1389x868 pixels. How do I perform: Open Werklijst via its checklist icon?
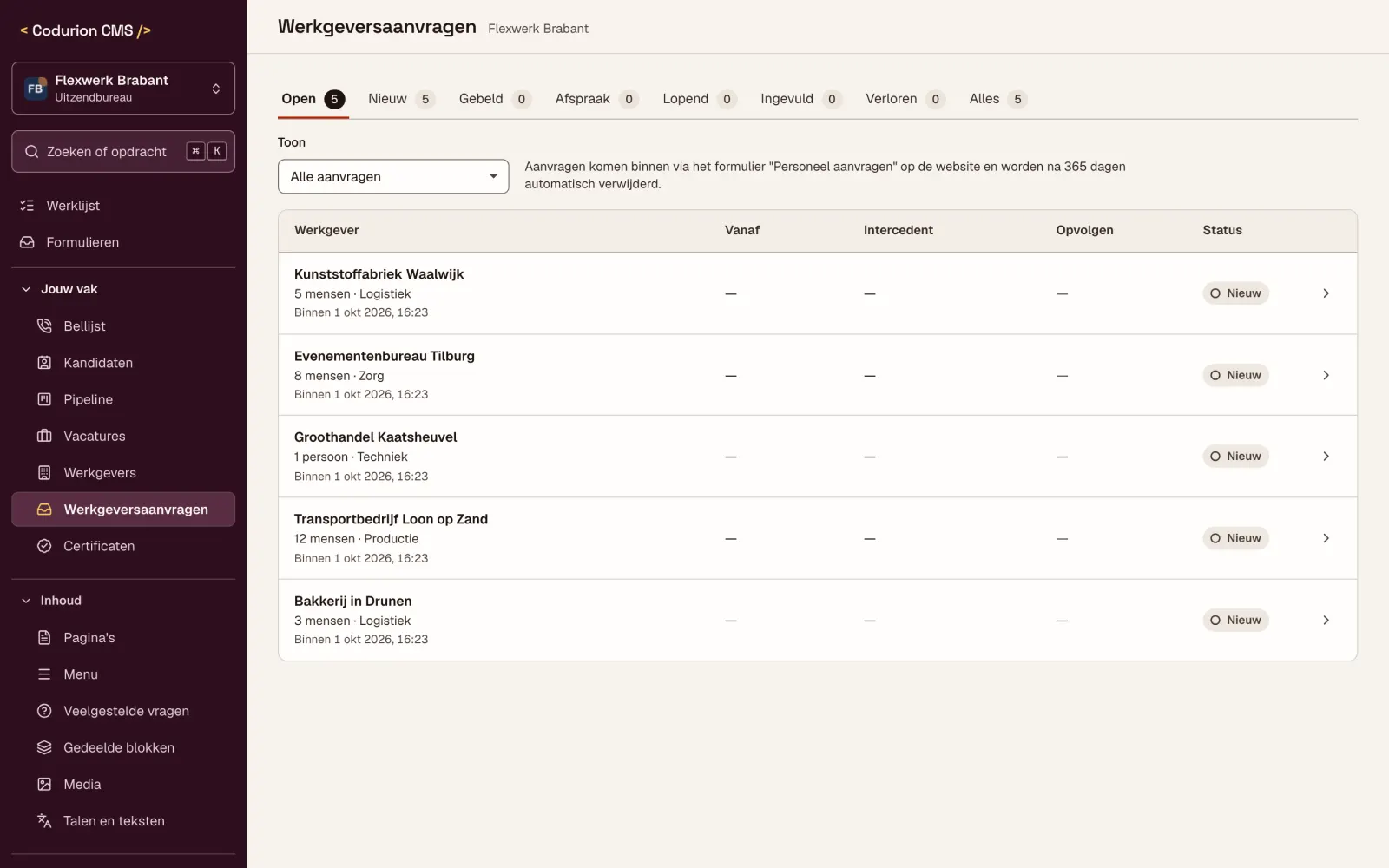click(27, 206)
